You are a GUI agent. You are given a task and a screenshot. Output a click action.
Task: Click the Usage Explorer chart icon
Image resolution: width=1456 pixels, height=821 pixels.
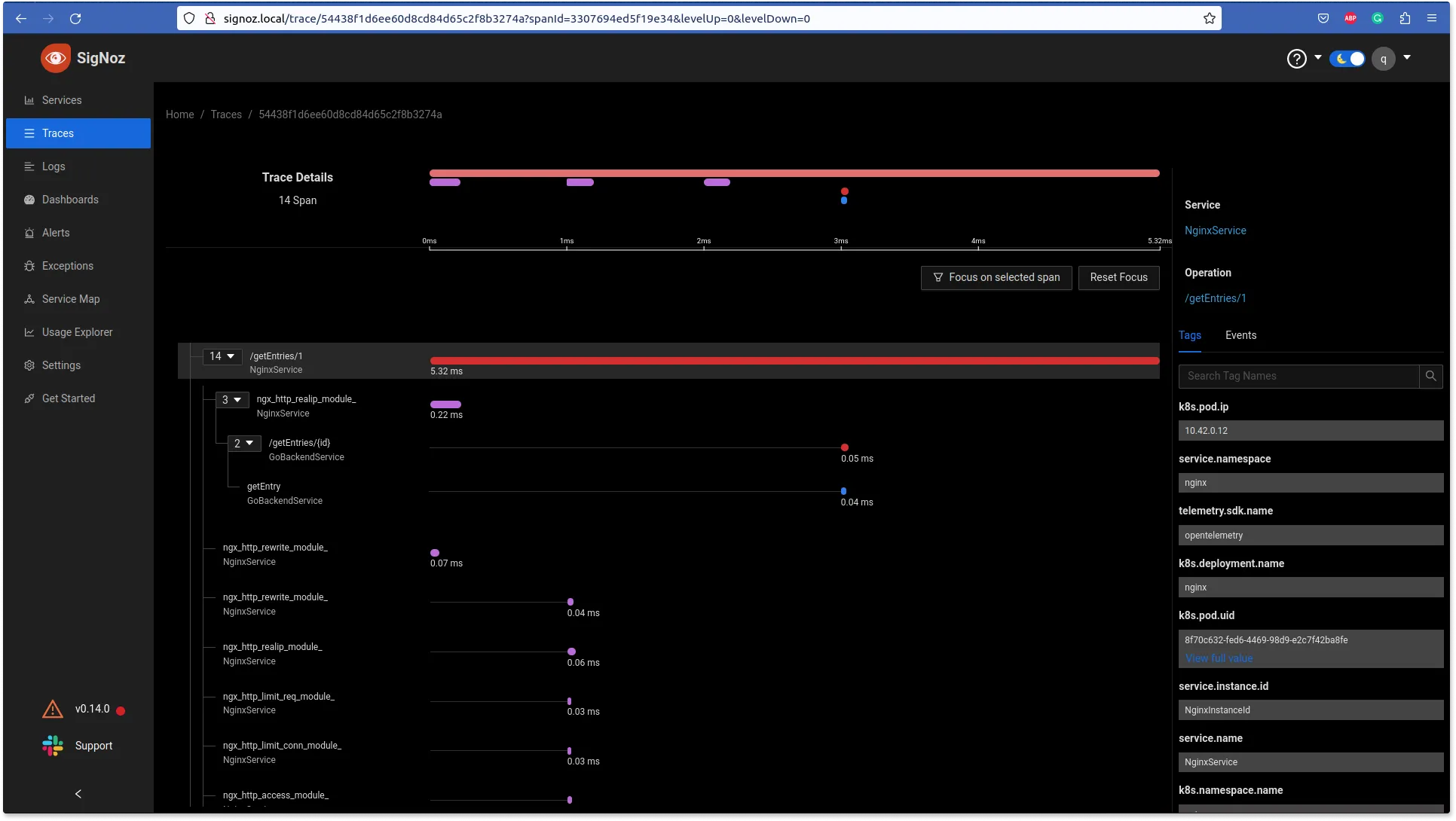click(29, 332)
